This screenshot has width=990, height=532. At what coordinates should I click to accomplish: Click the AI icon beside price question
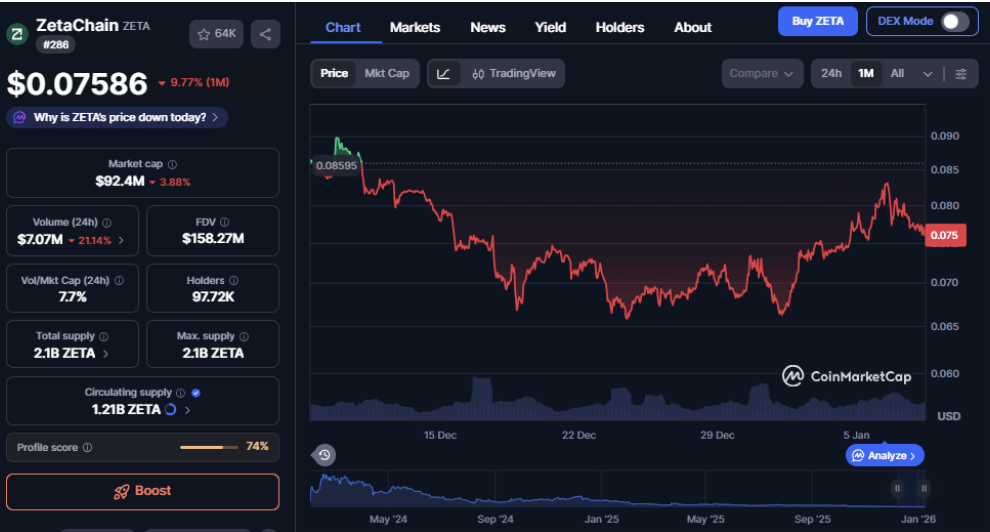point(20,117)
